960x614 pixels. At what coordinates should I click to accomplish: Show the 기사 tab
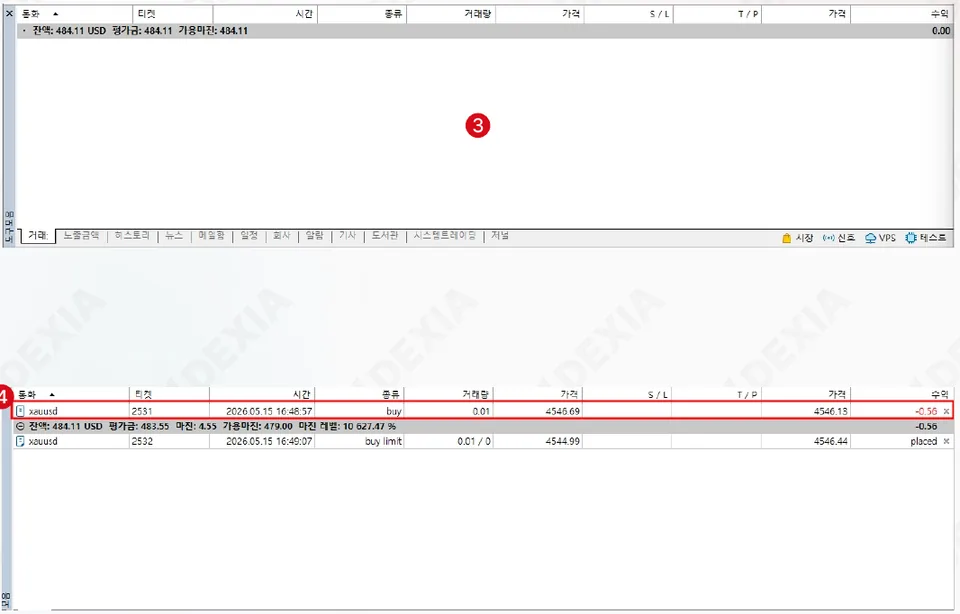coord(348,236)
